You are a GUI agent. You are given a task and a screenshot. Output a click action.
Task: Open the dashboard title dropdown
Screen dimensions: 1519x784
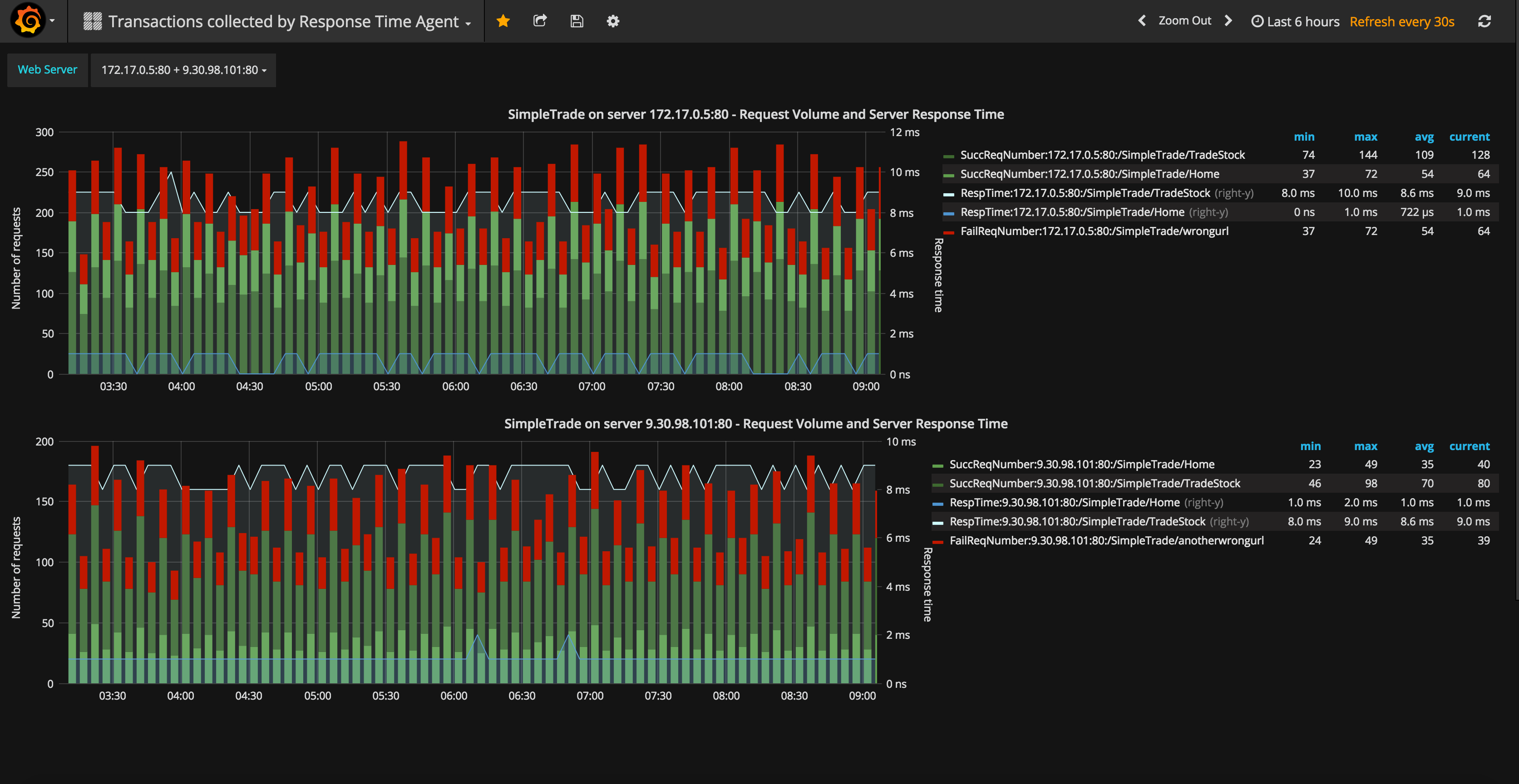(x=289, y=22)
